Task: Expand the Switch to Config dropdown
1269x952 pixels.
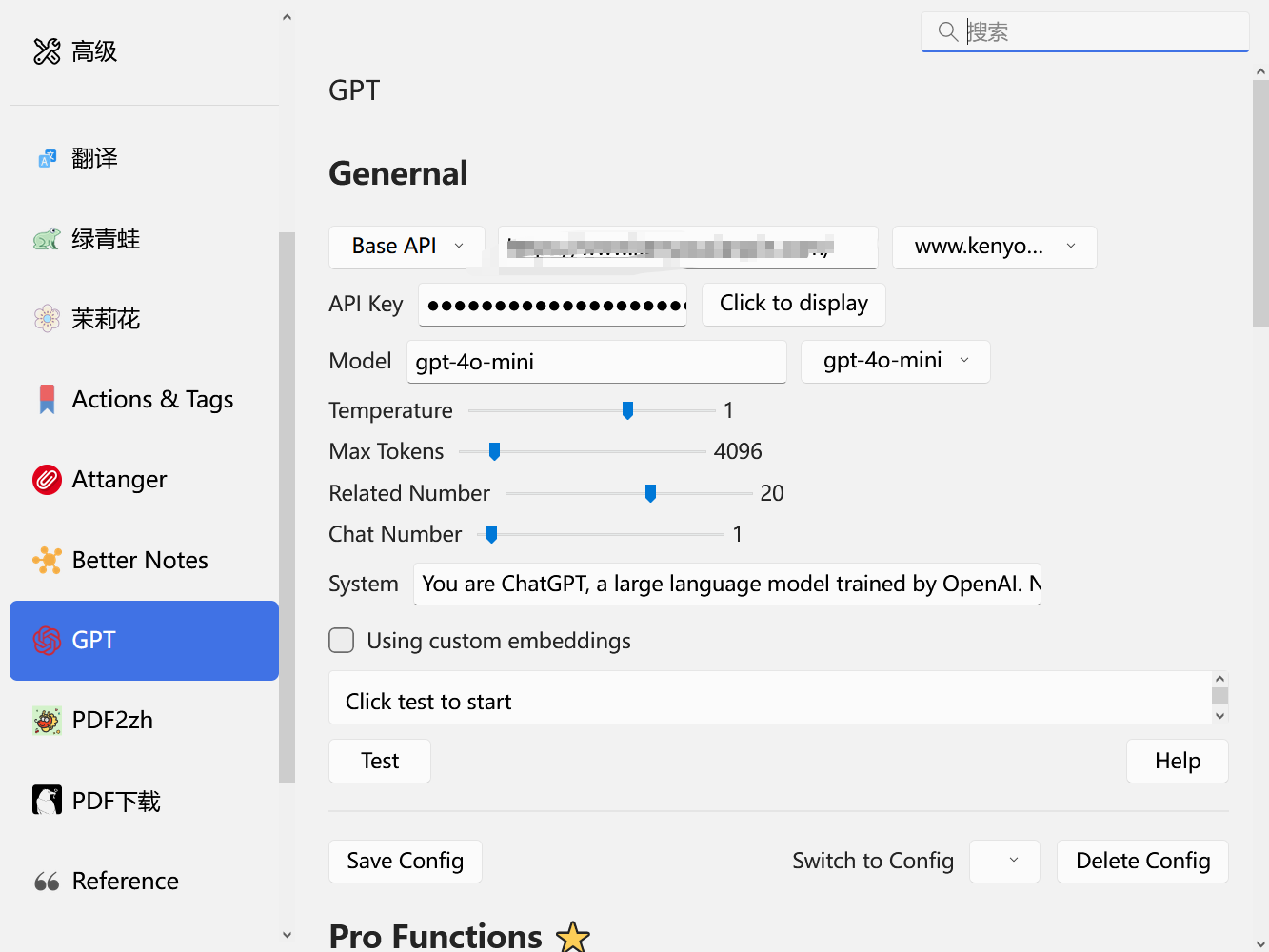Action: click(x=1004, y=861)
